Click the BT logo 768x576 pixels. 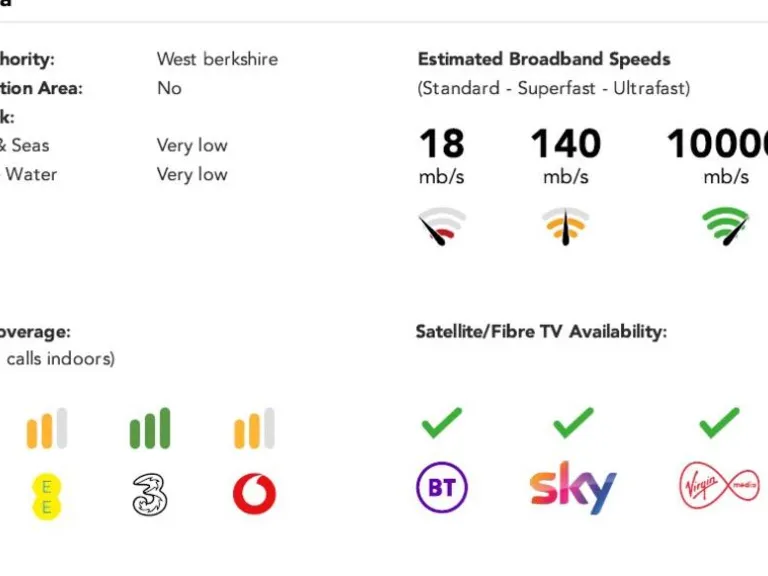click(x=442, y=488)
